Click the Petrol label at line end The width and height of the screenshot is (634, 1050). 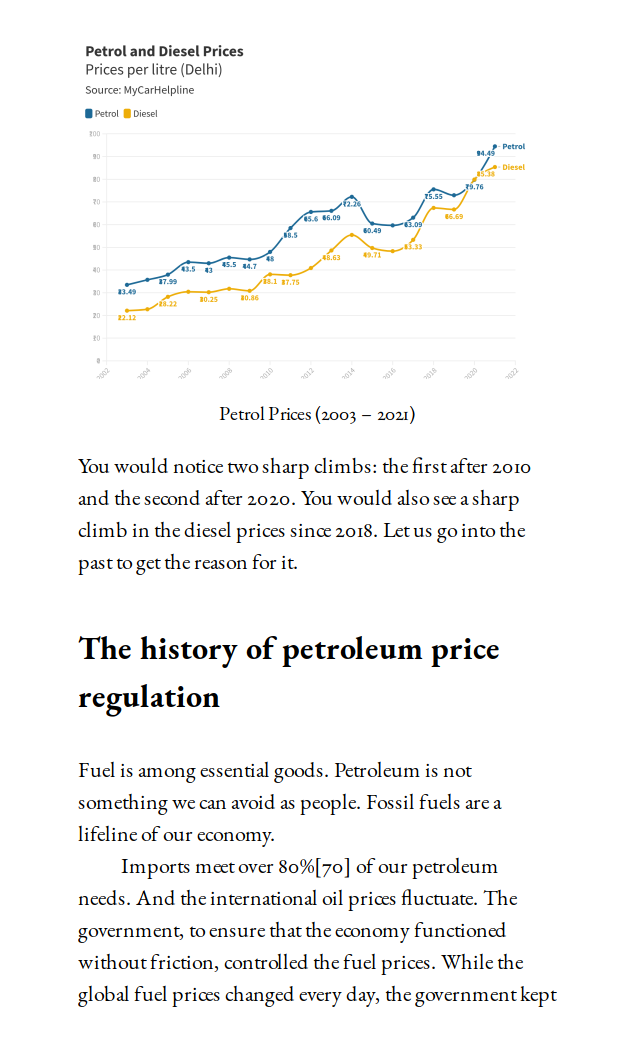pos(513,147)
